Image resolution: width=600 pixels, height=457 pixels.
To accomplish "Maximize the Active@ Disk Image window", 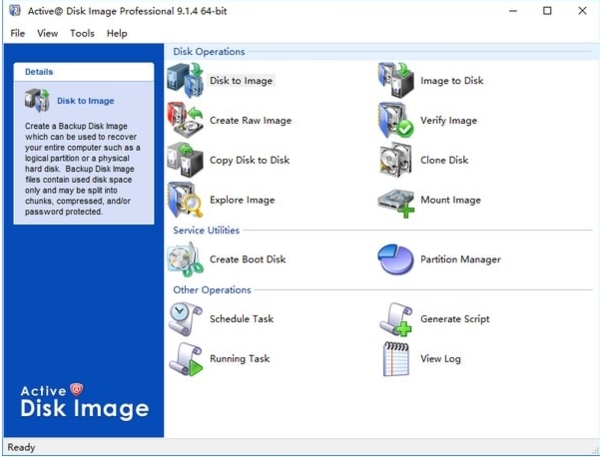I will point(547,11).
